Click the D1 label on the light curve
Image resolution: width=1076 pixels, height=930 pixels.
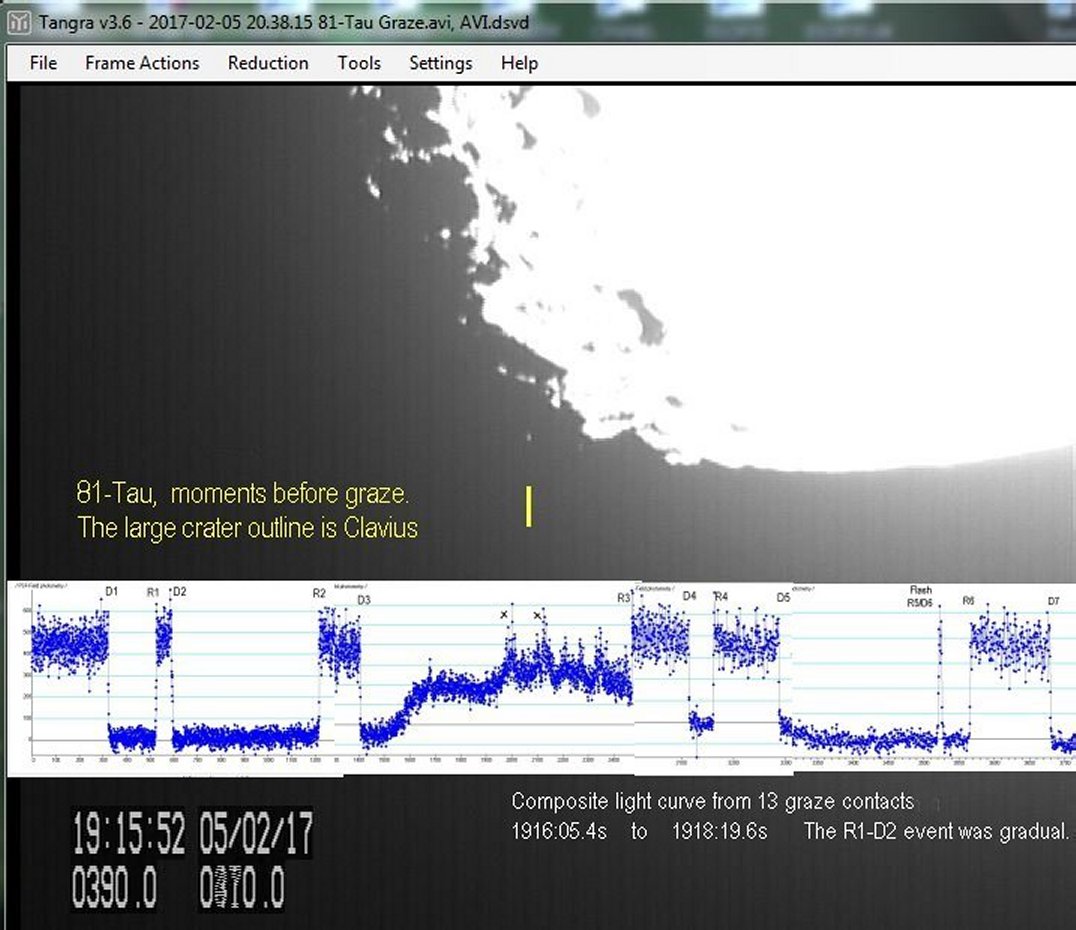(x=111, y=592)
